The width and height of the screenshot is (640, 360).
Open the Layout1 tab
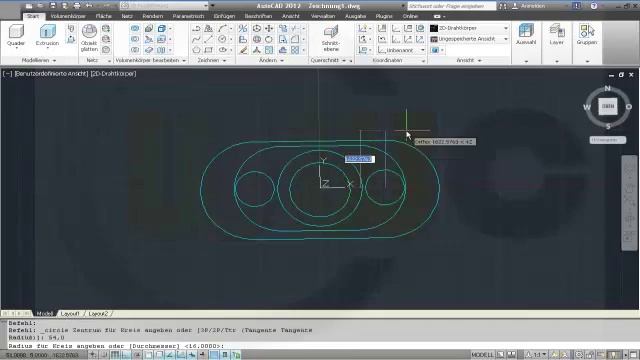pyautogui.click(x=70, y=313)
